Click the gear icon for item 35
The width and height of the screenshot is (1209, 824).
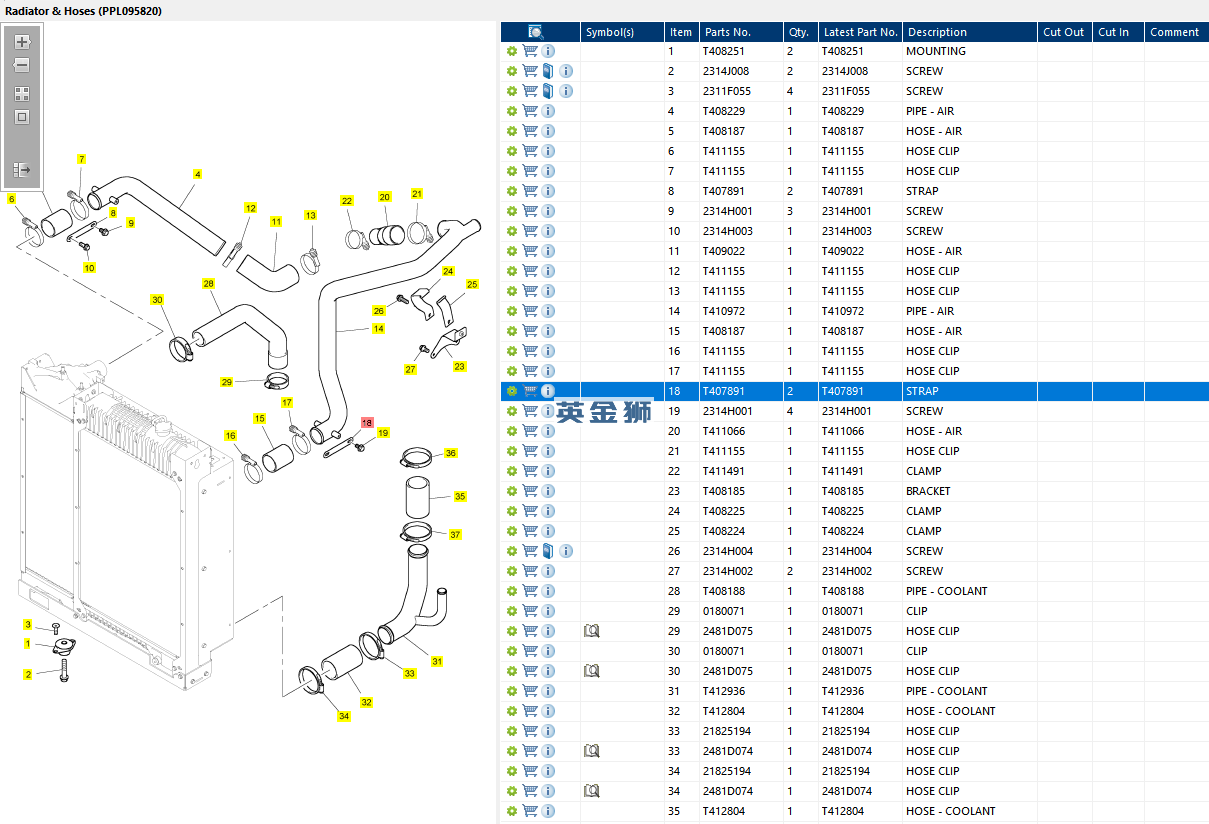pyautogui.click(x=512, y=811)
